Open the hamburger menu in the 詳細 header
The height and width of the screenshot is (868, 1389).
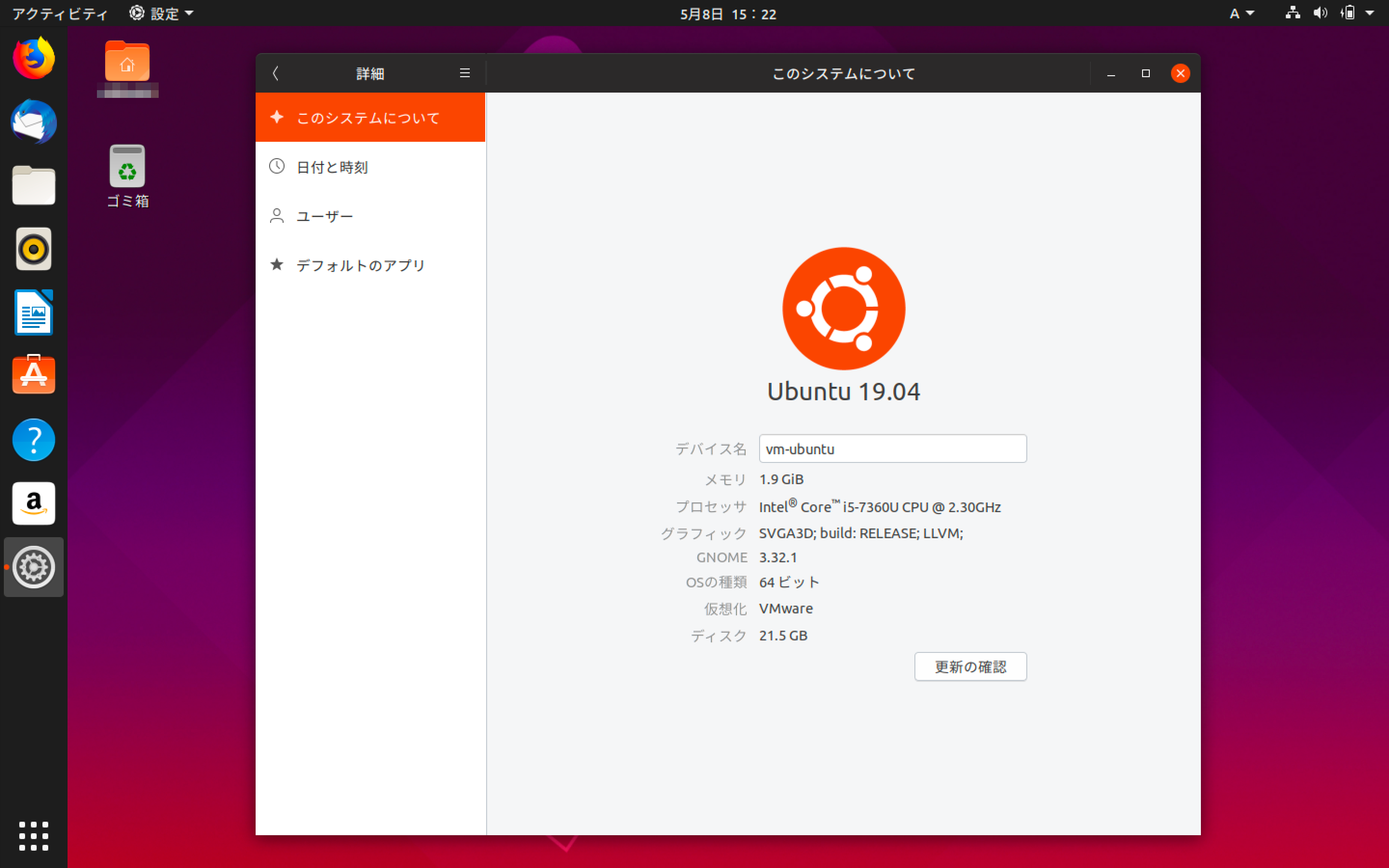pos(465,73)
